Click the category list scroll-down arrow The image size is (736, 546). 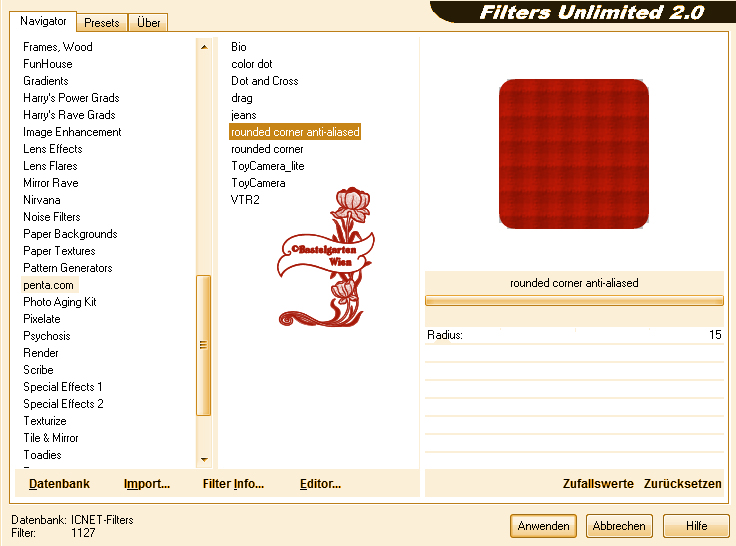click(x=204, y=460)
